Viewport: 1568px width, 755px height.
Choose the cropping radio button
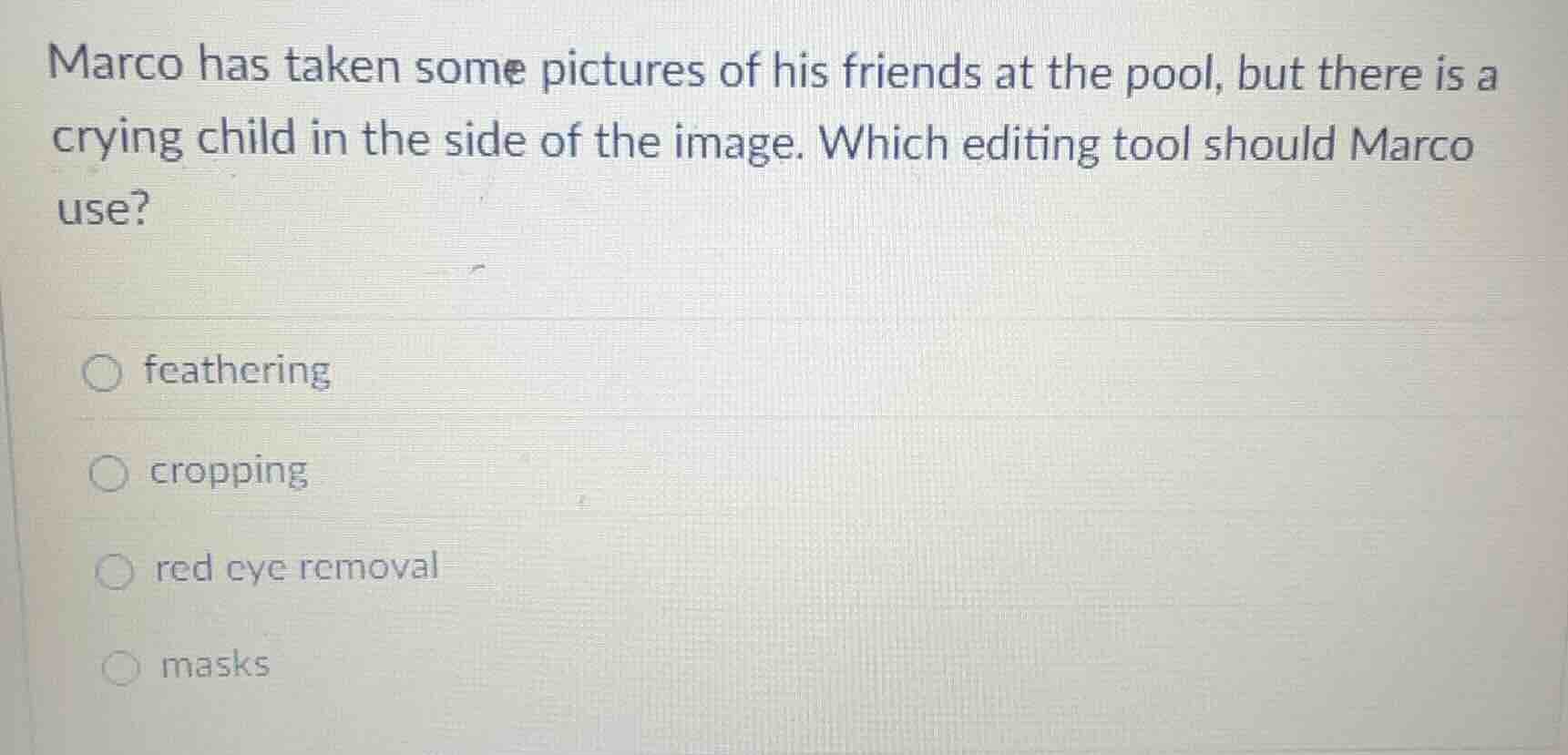108,474
